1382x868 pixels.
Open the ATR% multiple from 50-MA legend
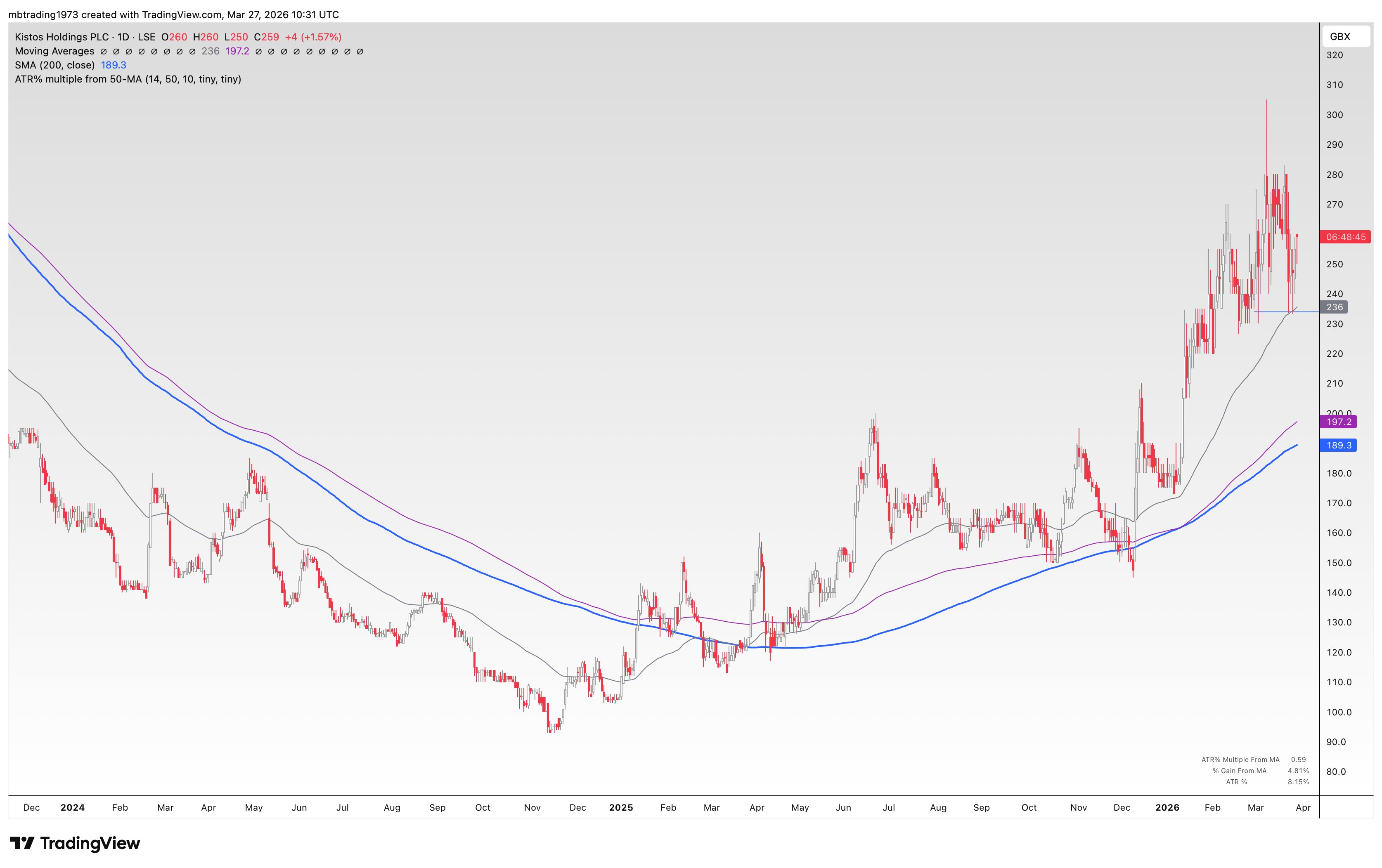pos(128,79)
